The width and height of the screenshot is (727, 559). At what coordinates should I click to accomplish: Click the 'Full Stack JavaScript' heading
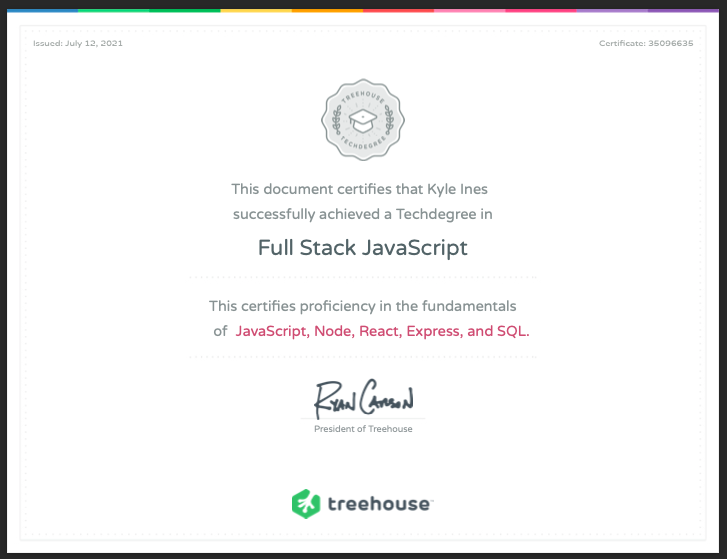[x=363, y=248]
